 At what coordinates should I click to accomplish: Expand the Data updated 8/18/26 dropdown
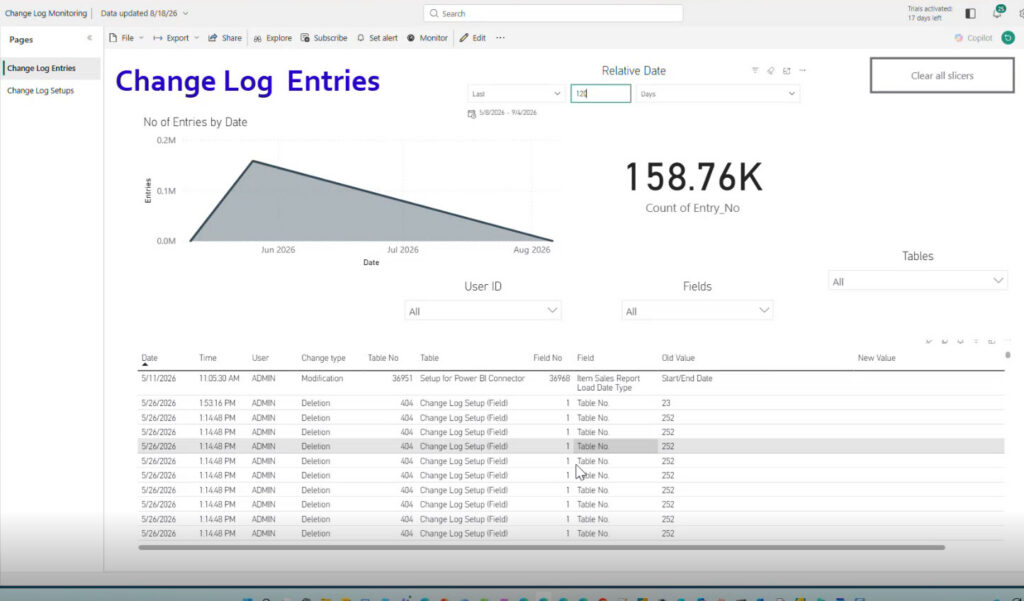point(144,13)
